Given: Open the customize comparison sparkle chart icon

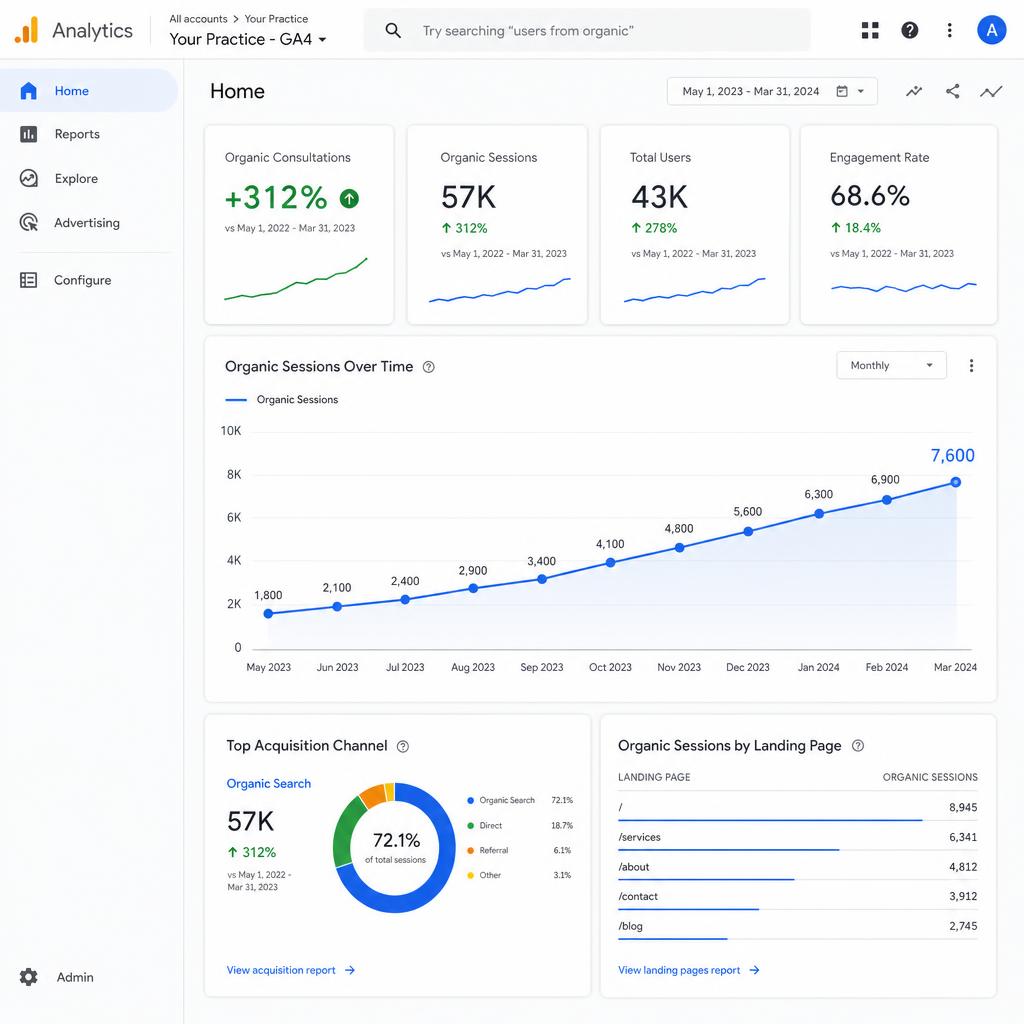Looking at the screenshot, I should point(914,91).
